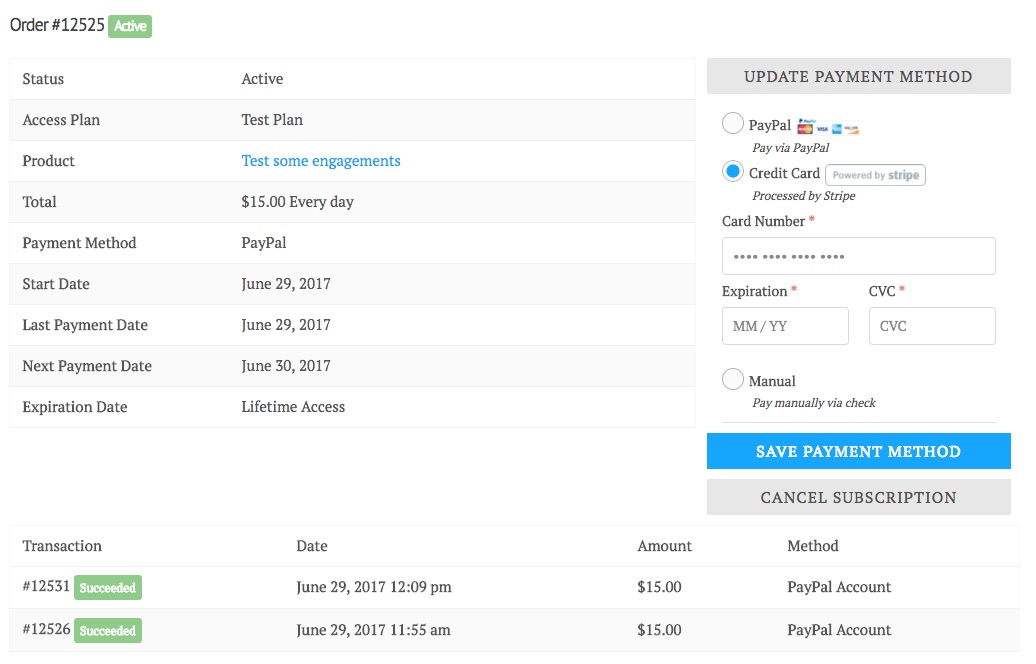Click the PayPal card logos icon
1036x664 pixels.
(828, 127)
